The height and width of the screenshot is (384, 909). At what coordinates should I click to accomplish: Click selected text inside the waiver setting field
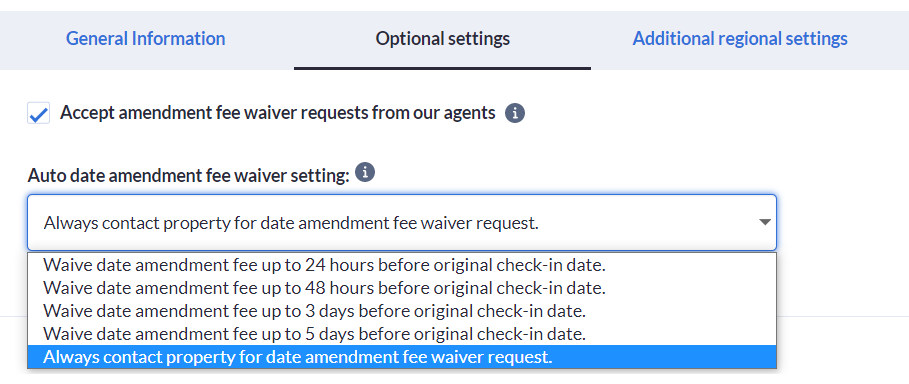pos(291,223)
